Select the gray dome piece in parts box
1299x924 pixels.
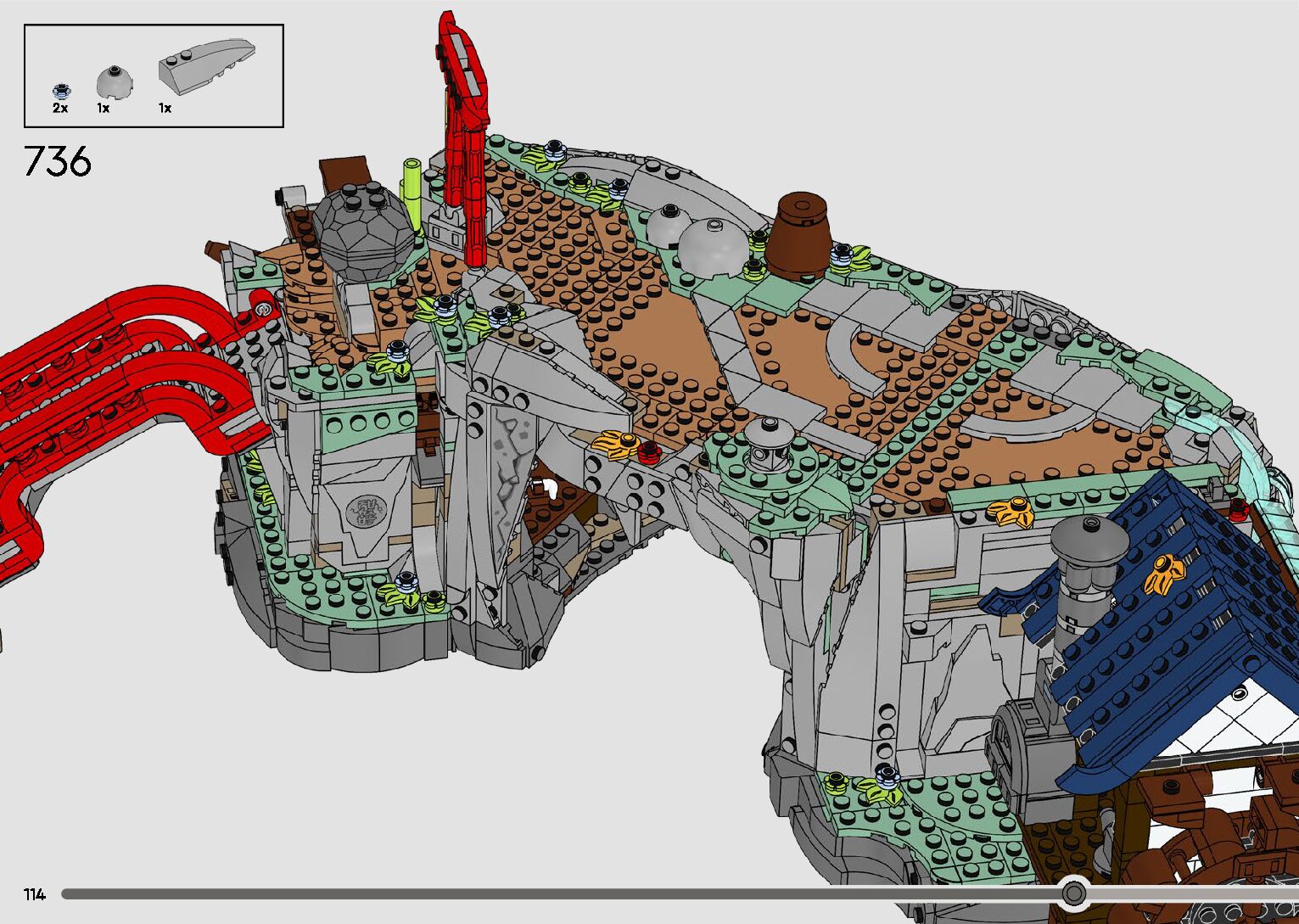point(108,81)
